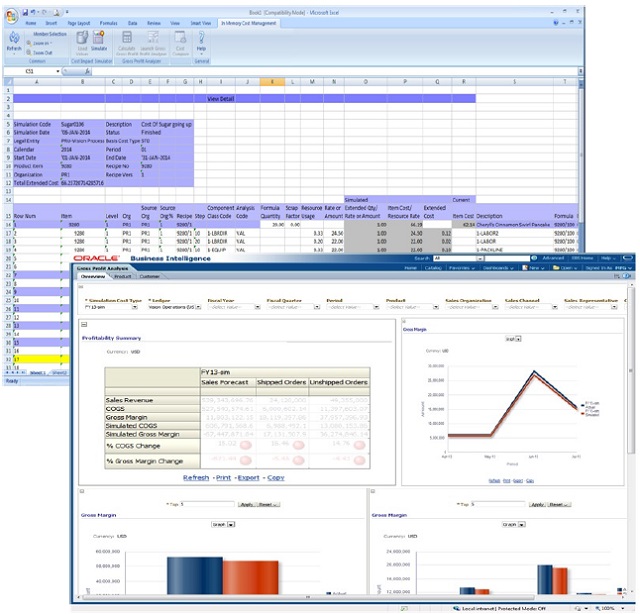Click the Print link under Profitability Summary
Image resolution: width=640 pixels, height=614 pixels.
(223, 478)
